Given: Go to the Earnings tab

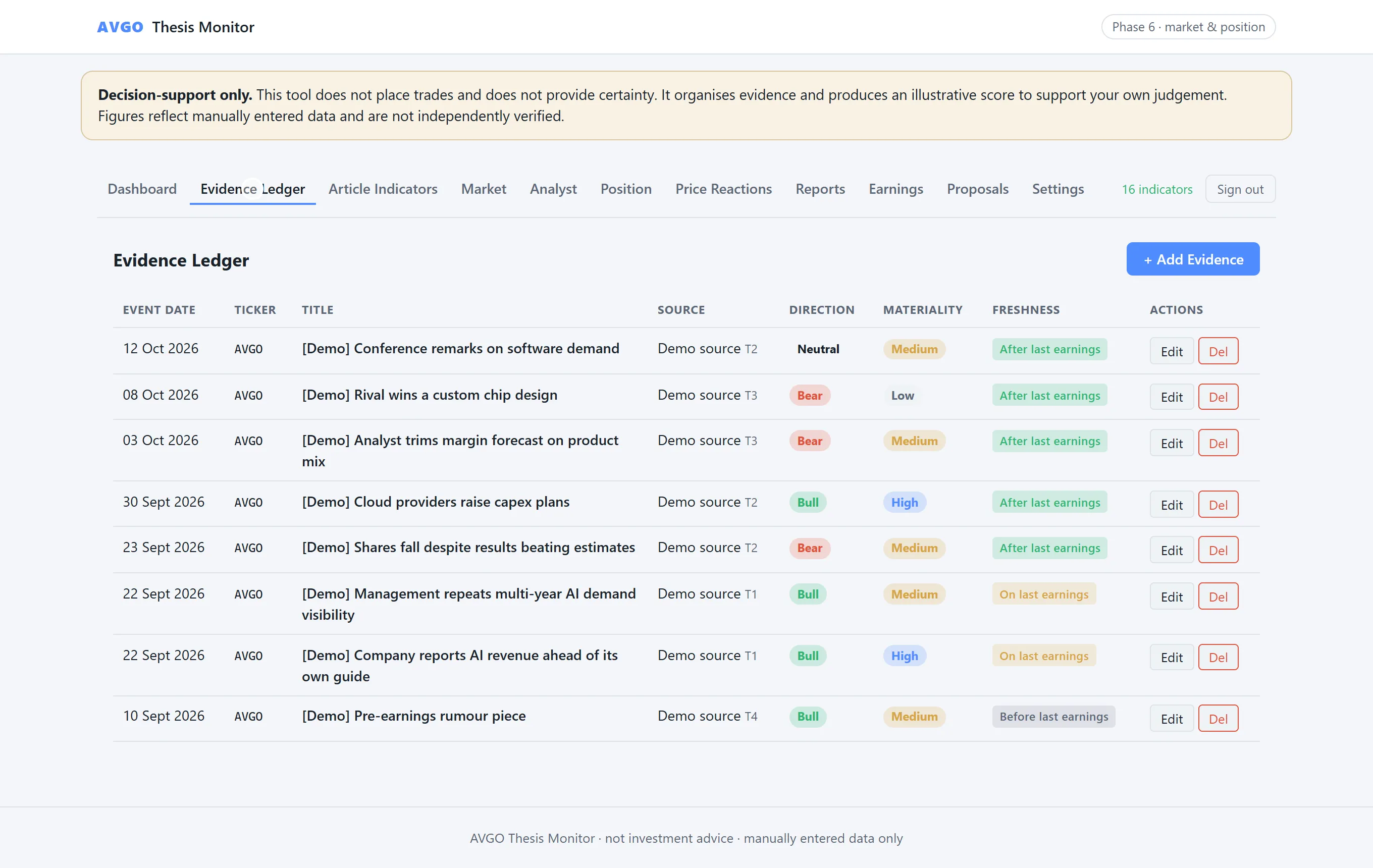Looking at the screenshot, I should click(x=896, y=189).
